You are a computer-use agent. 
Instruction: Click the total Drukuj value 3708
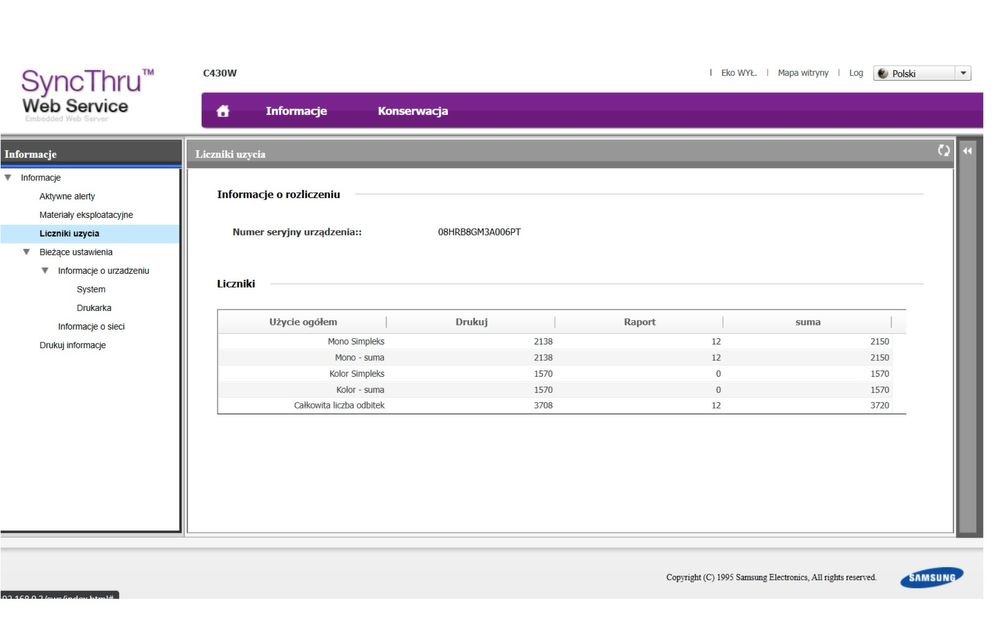pyautogui.click(x=543, y=405)
